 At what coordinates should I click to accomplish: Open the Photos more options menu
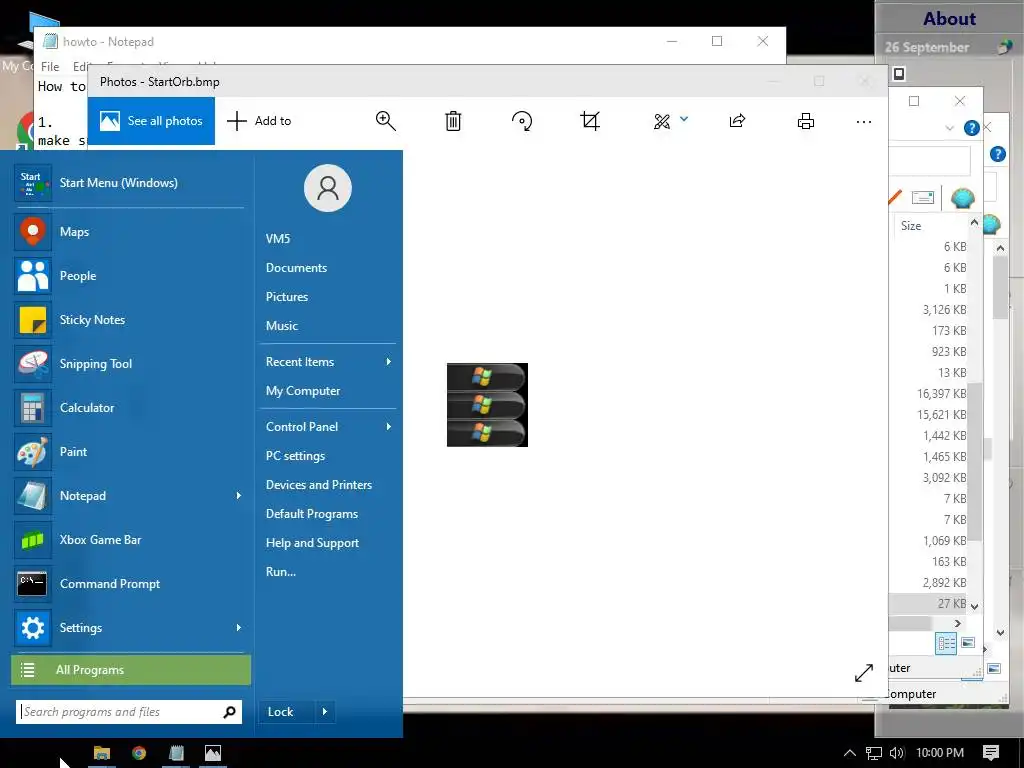(x=863, y=121)
